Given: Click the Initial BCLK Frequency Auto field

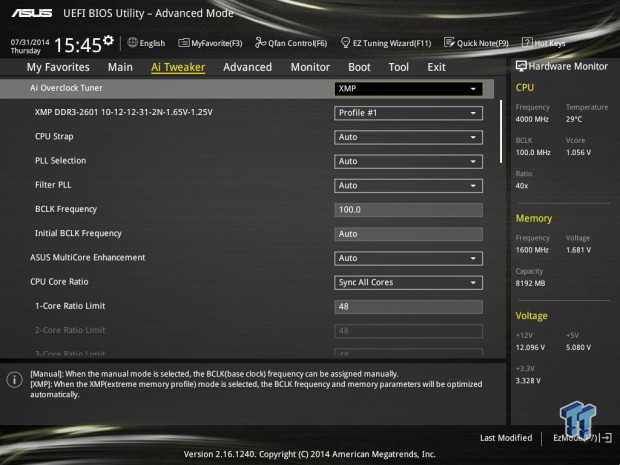Looking at the screenshot, I should pos(408,234).
